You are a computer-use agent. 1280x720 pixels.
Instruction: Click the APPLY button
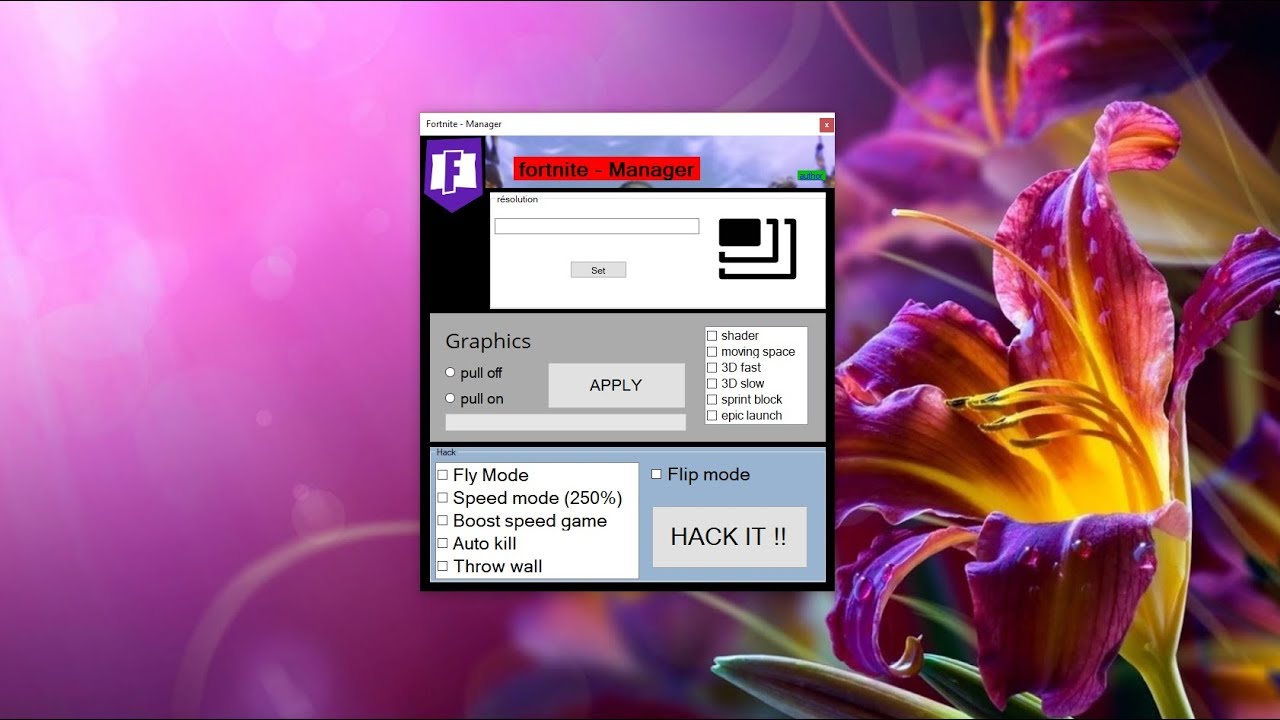(616, 385)
